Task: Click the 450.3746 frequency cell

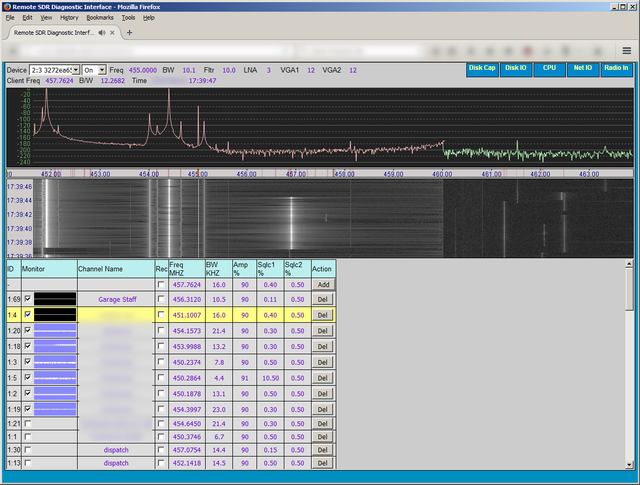Action: click(x=187, y=437)
